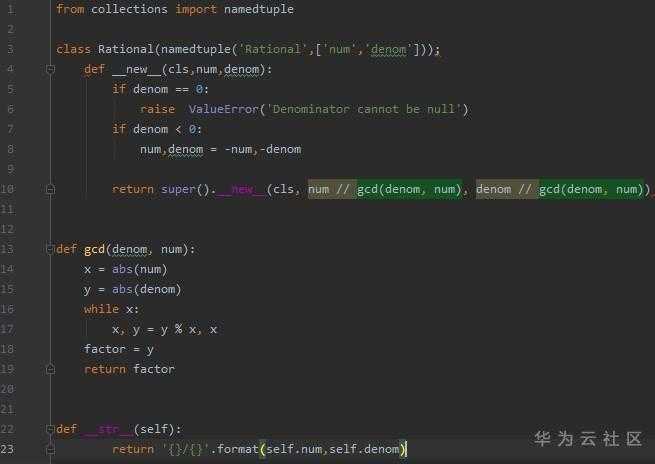Click 'abs(denom)' call
Image resolution: width=655 pixels, height=464 pixels.
click(147, 289)
